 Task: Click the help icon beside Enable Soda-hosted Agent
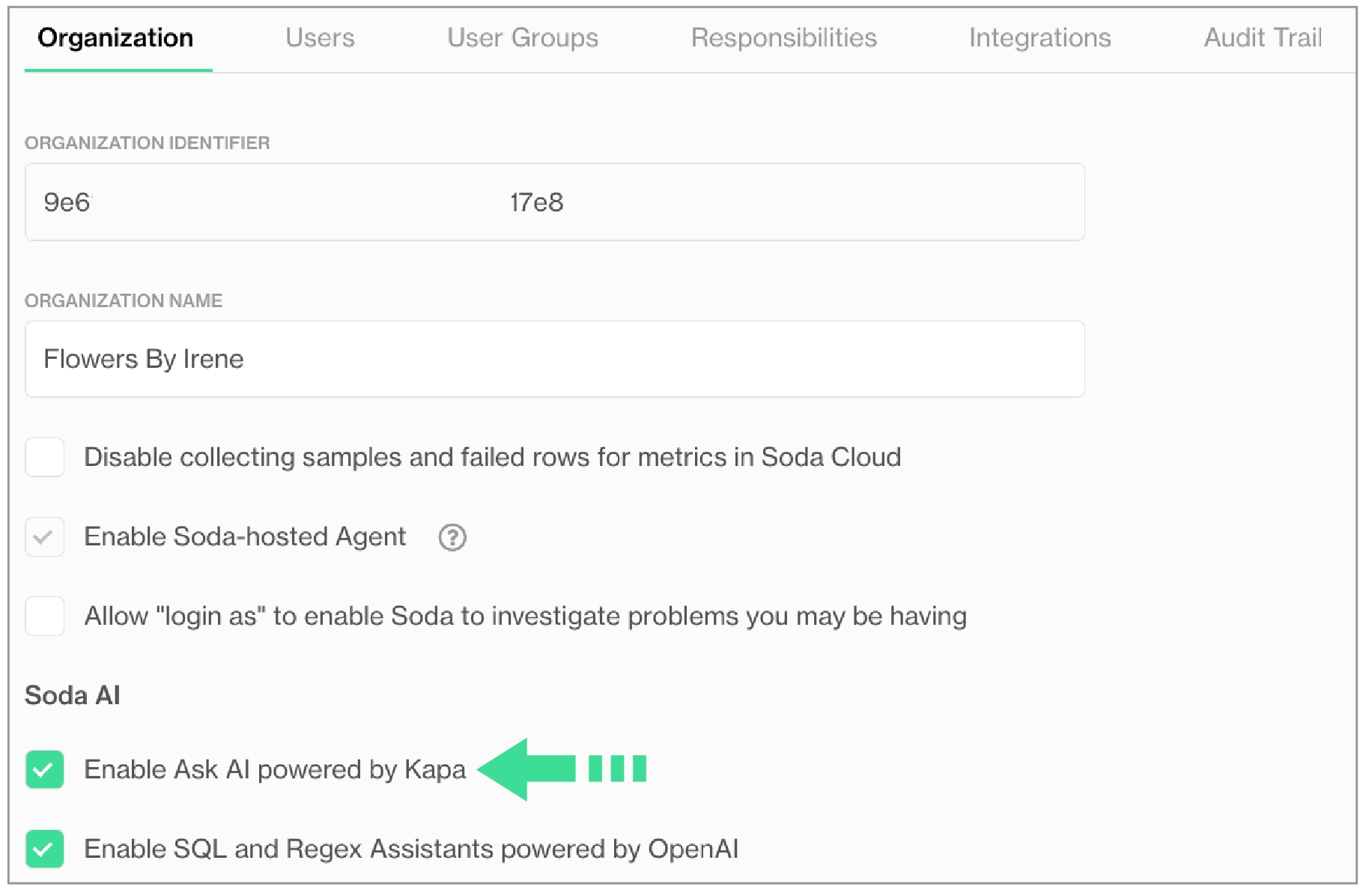(x=452, y=537)
